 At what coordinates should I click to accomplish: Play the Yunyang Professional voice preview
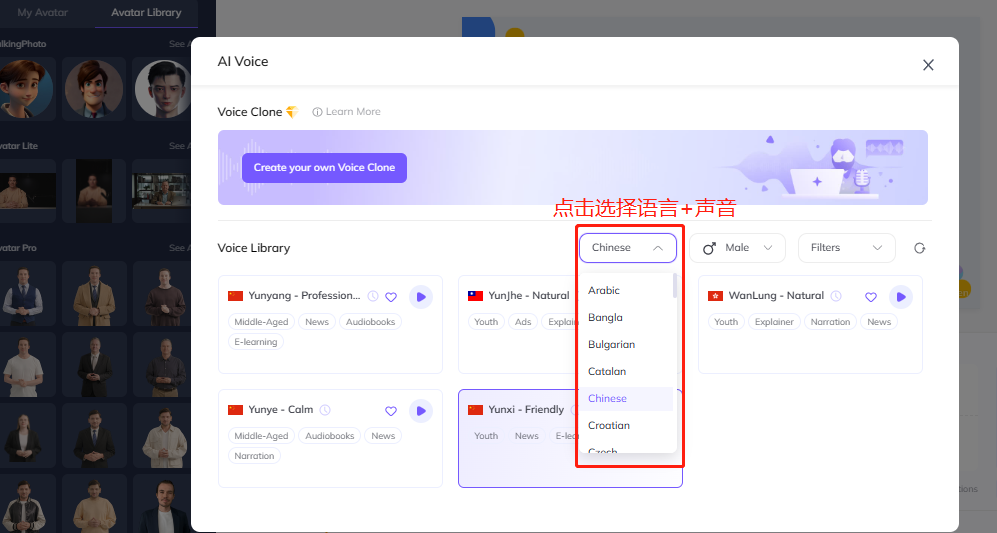(x=421, y=296)
